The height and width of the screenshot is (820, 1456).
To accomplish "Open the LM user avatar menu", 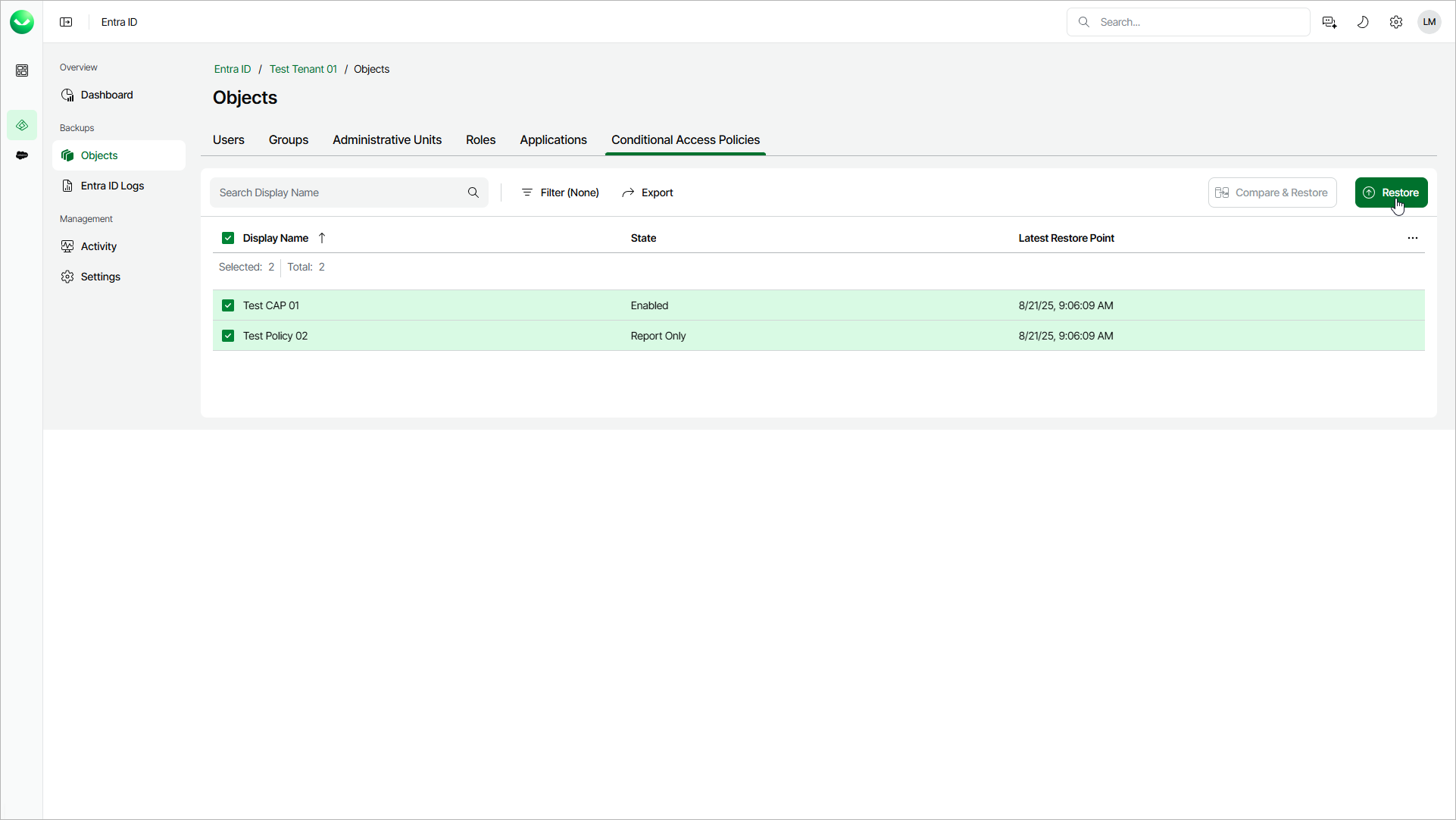I will point(1429,22).
